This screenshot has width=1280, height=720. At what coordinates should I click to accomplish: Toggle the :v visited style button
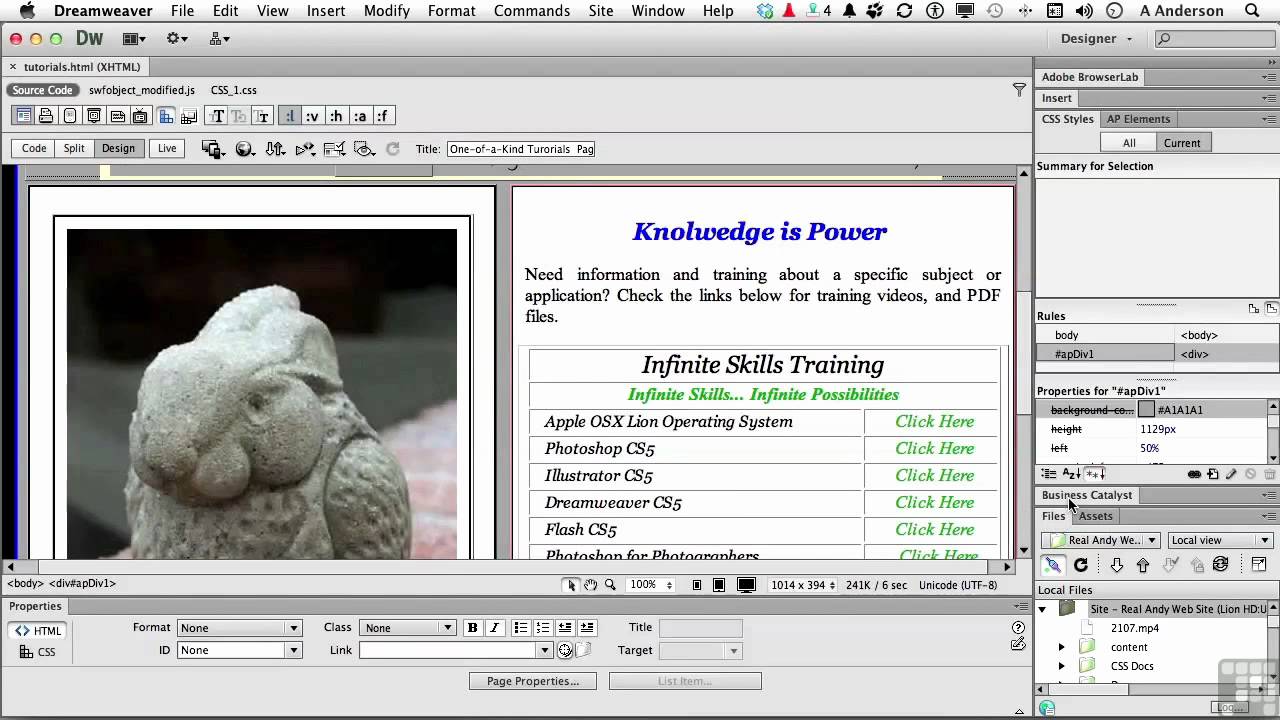(x=313, y=116)
